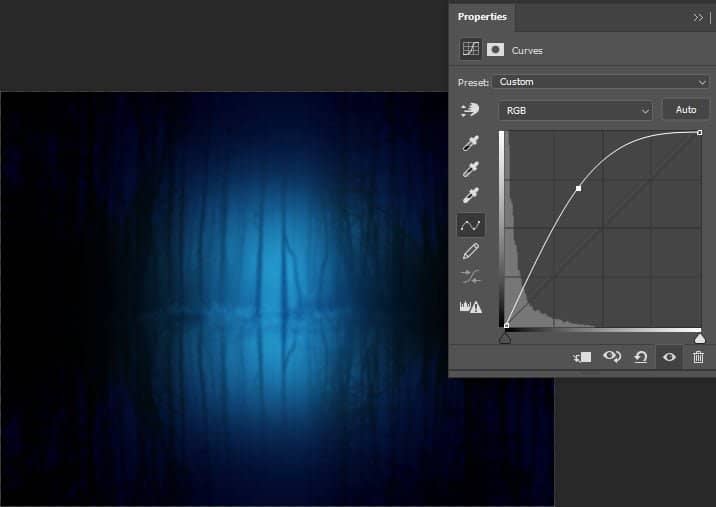716x507 pixels.
Task: Pick the gray point eyedropper
Action: [470, 171]
